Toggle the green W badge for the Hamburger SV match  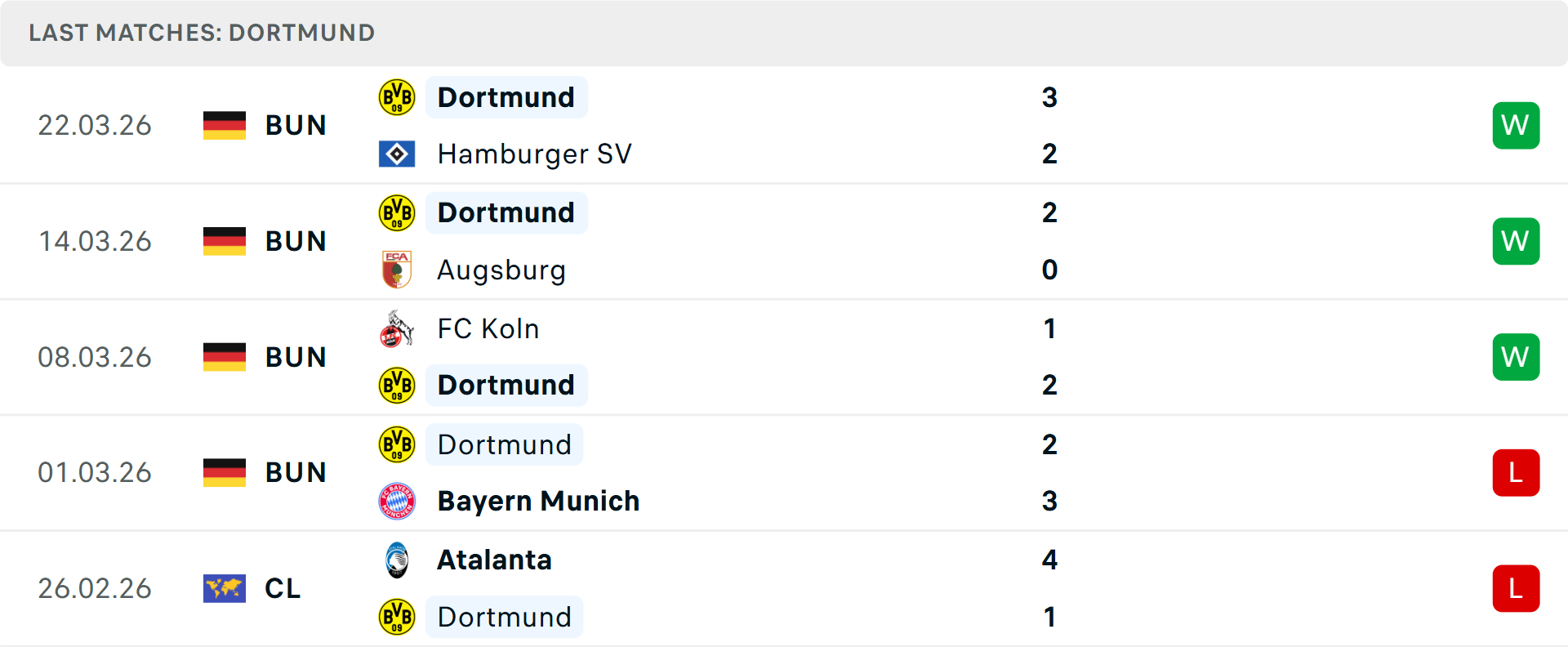coord(1516,125)
